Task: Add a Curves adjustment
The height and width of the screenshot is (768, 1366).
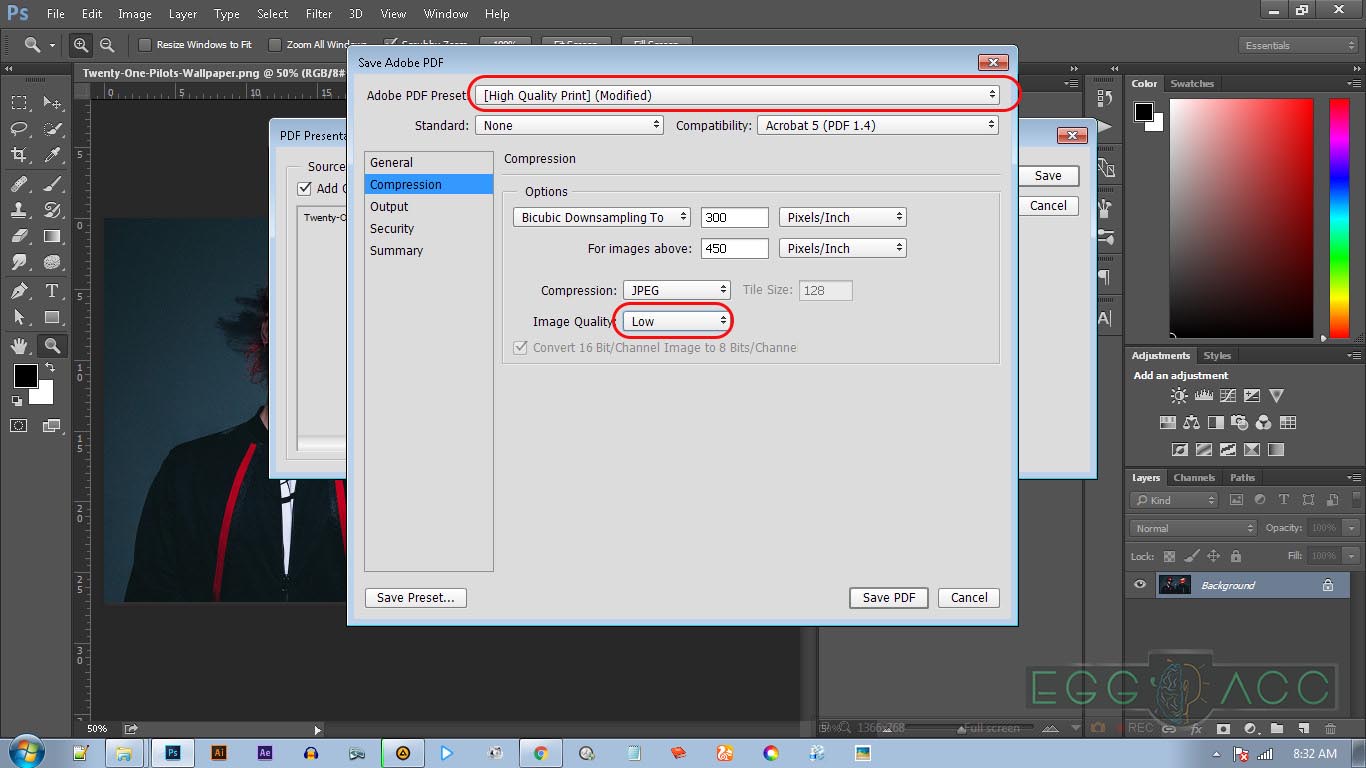Action: 1228,396
